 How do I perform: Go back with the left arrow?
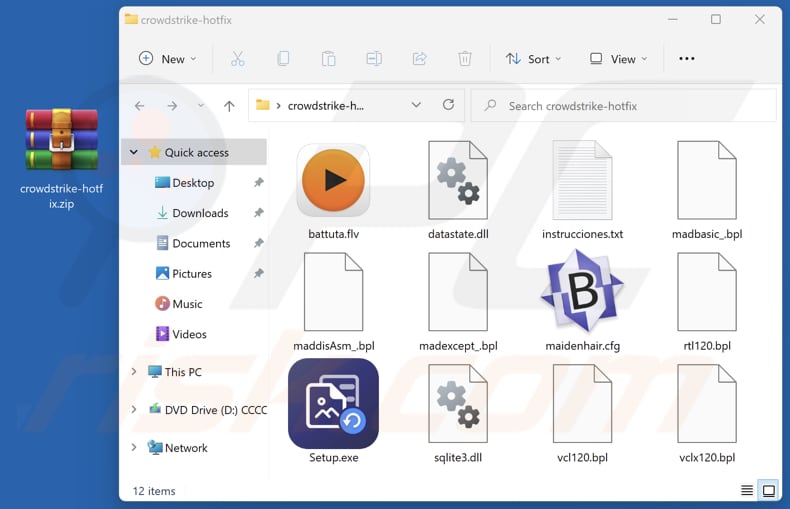(140, 106)
